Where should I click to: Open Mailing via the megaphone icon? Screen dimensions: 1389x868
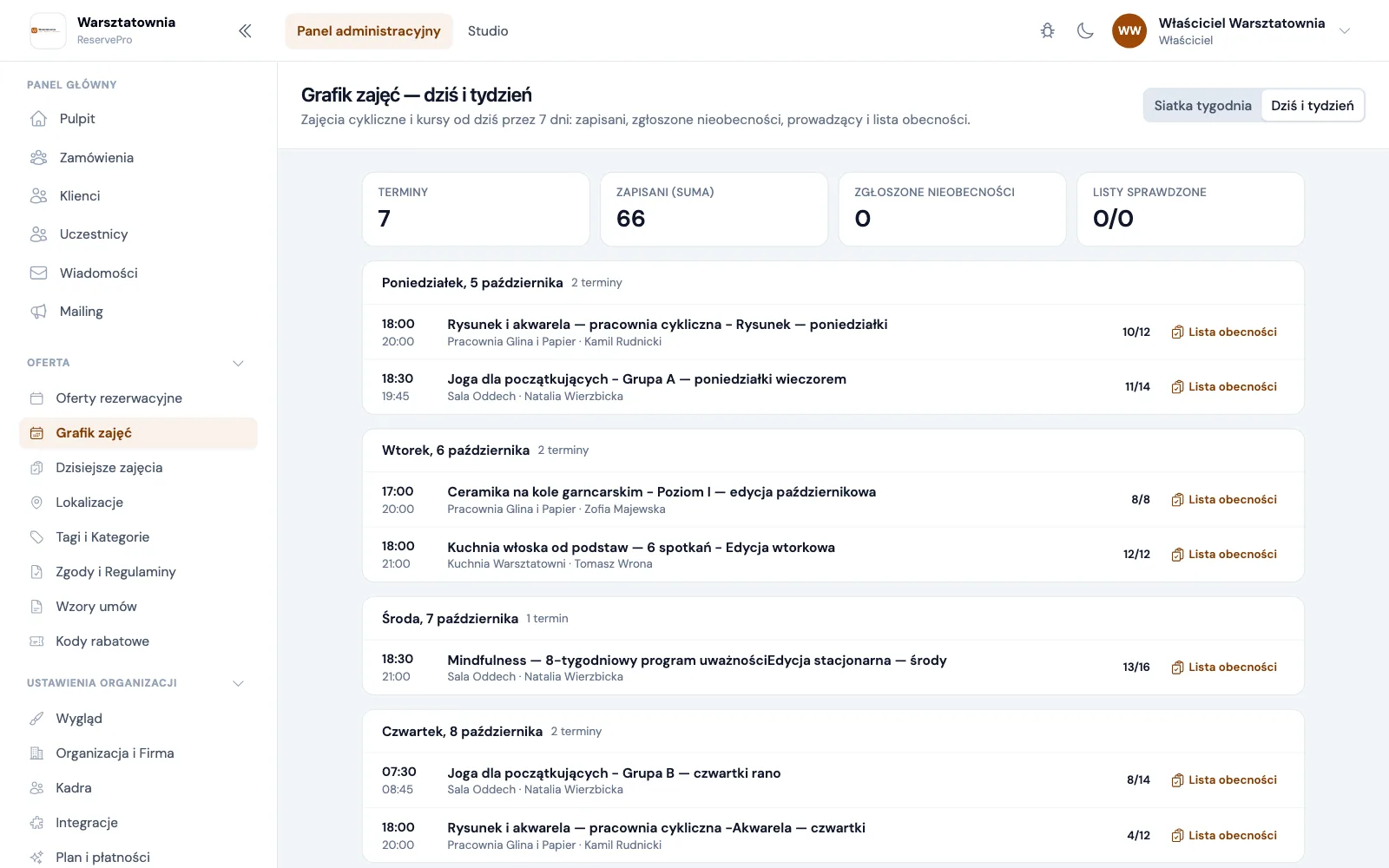(x=38, y=312)
